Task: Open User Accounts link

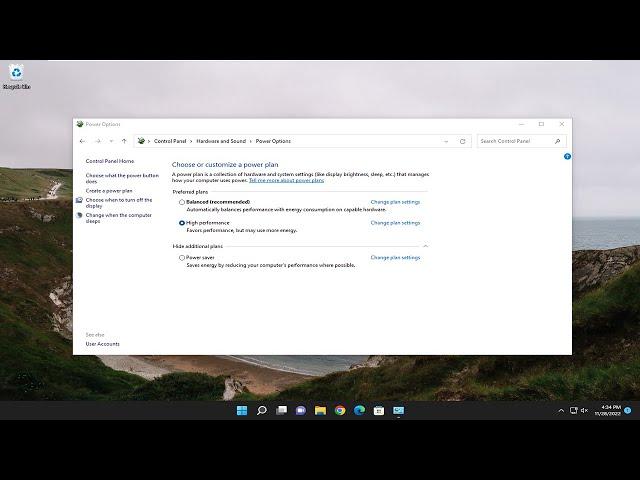Action: (102, 344)
